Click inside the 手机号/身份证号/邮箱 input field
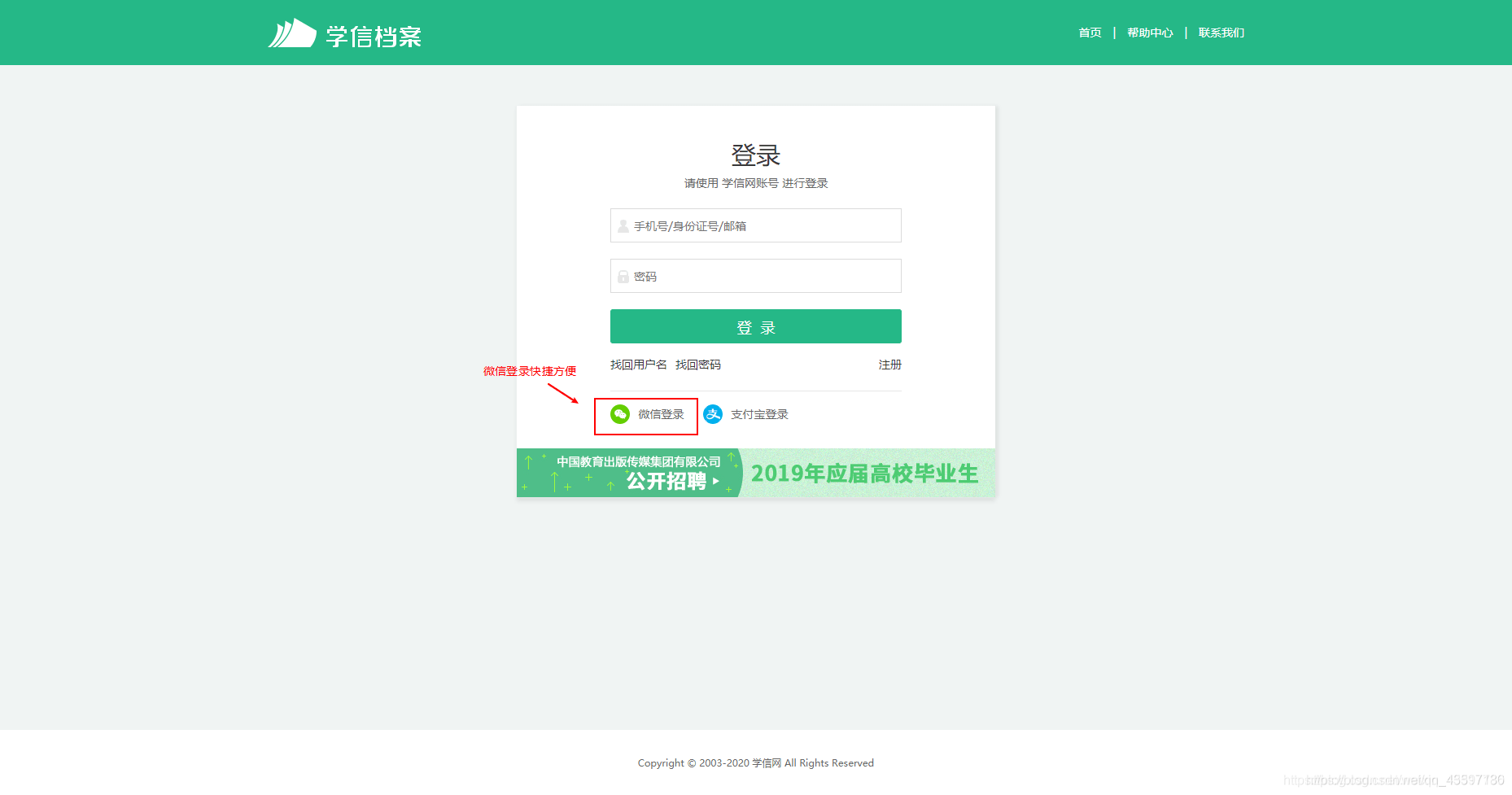Viewport: 1512px width, 795px height. pyautogui.click(x=755, y=225)
